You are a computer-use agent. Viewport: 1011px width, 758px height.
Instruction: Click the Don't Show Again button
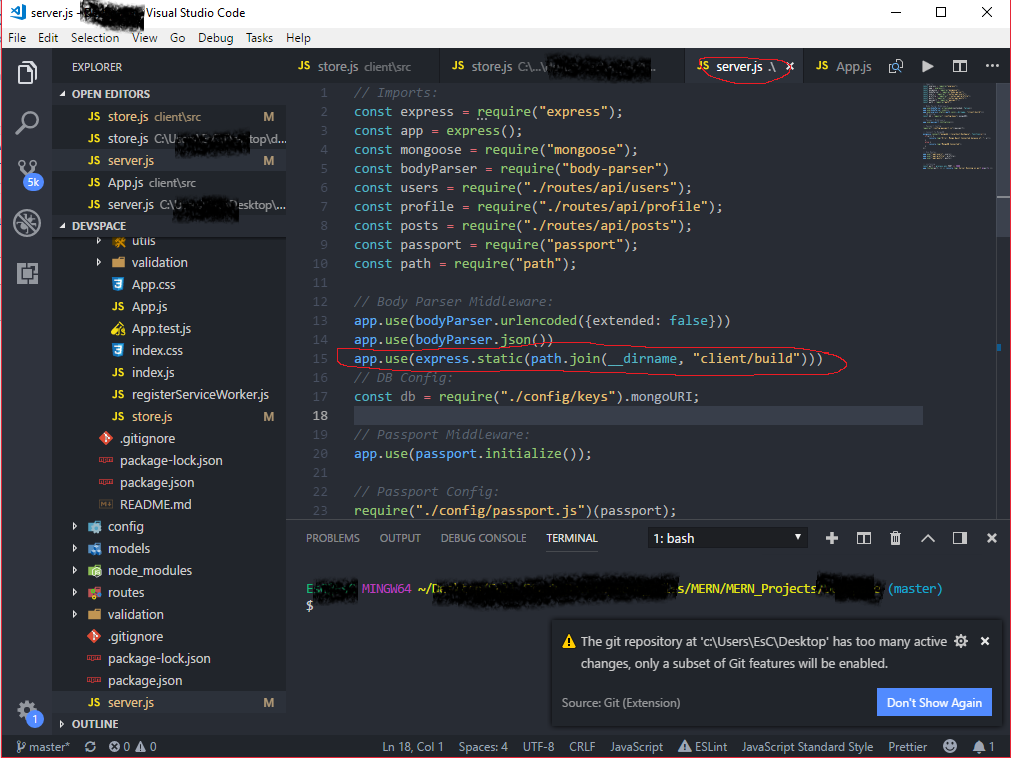[x=934, y=703]
